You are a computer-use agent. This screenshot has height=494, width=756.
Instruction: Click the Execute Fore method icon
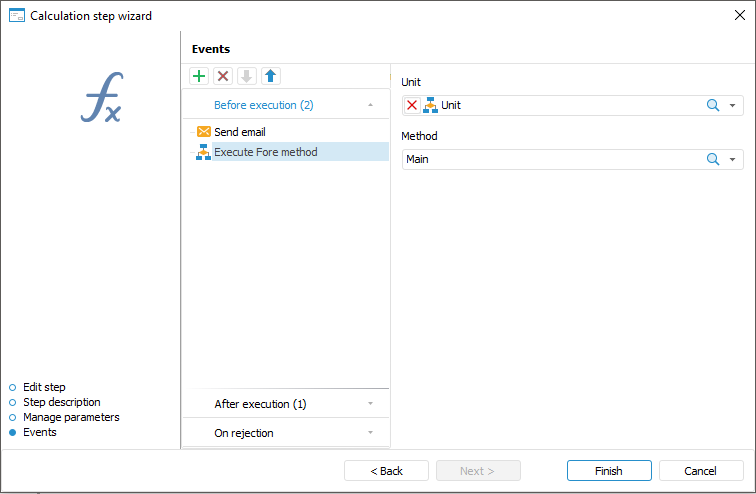coord(204,152)
